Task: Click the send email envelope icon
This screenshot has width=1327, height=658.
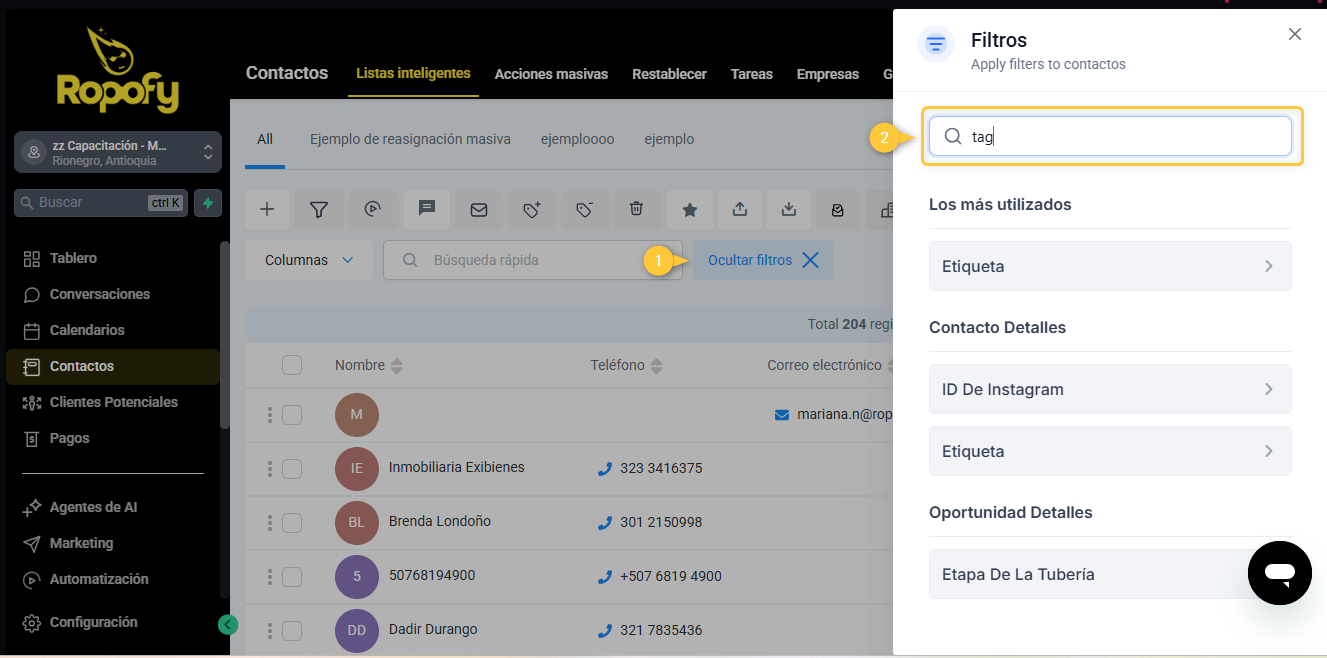Action: pyautogui.click(x=479, y=209)
